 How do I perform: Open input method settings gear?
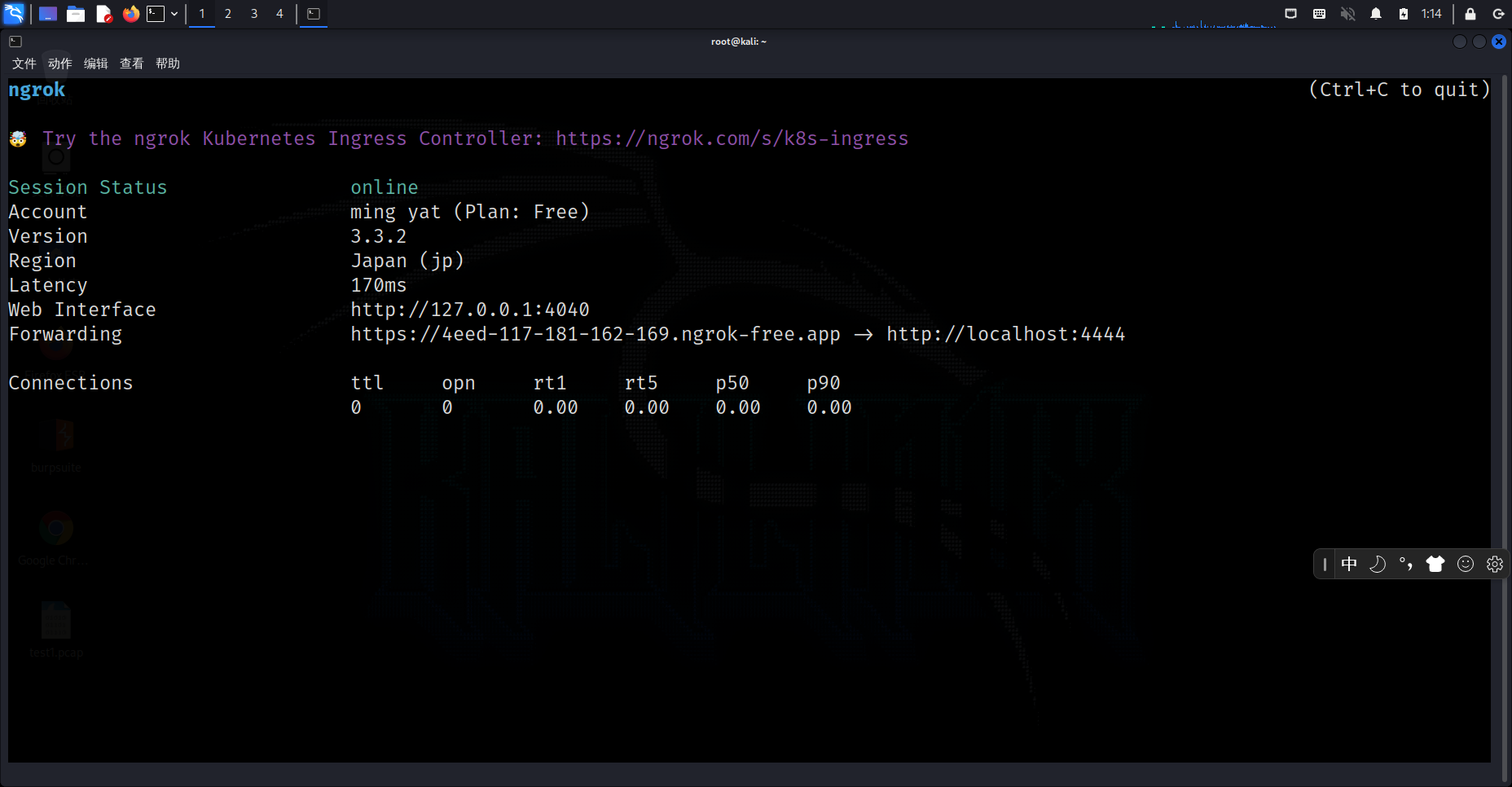[x=1495, y=564]
